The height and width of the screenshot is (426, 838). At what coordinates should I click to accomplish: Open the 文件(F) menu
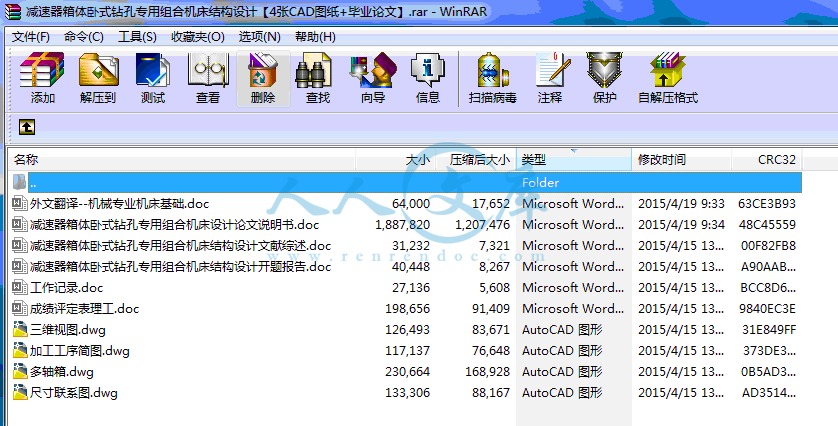30,36
